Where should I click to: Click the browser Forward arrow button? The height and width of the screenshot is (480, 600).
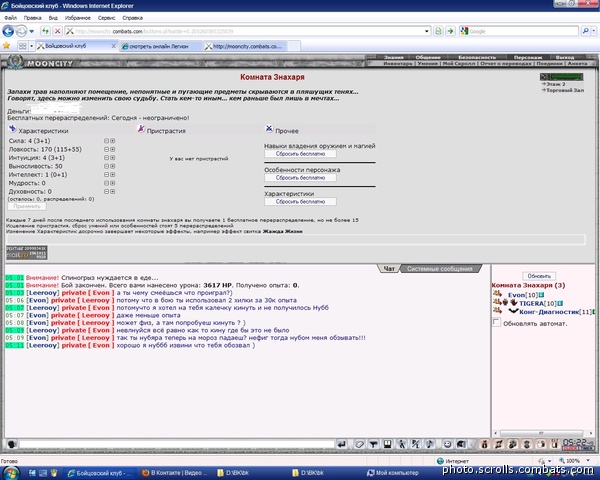pyautogui.click(x=21, y=31)
